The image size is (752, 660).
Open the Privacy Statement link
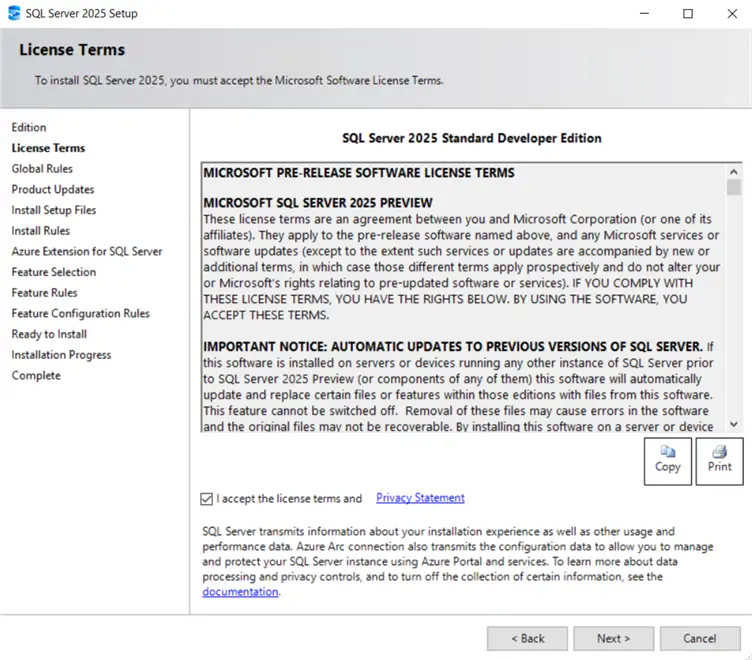coord(420,498)
